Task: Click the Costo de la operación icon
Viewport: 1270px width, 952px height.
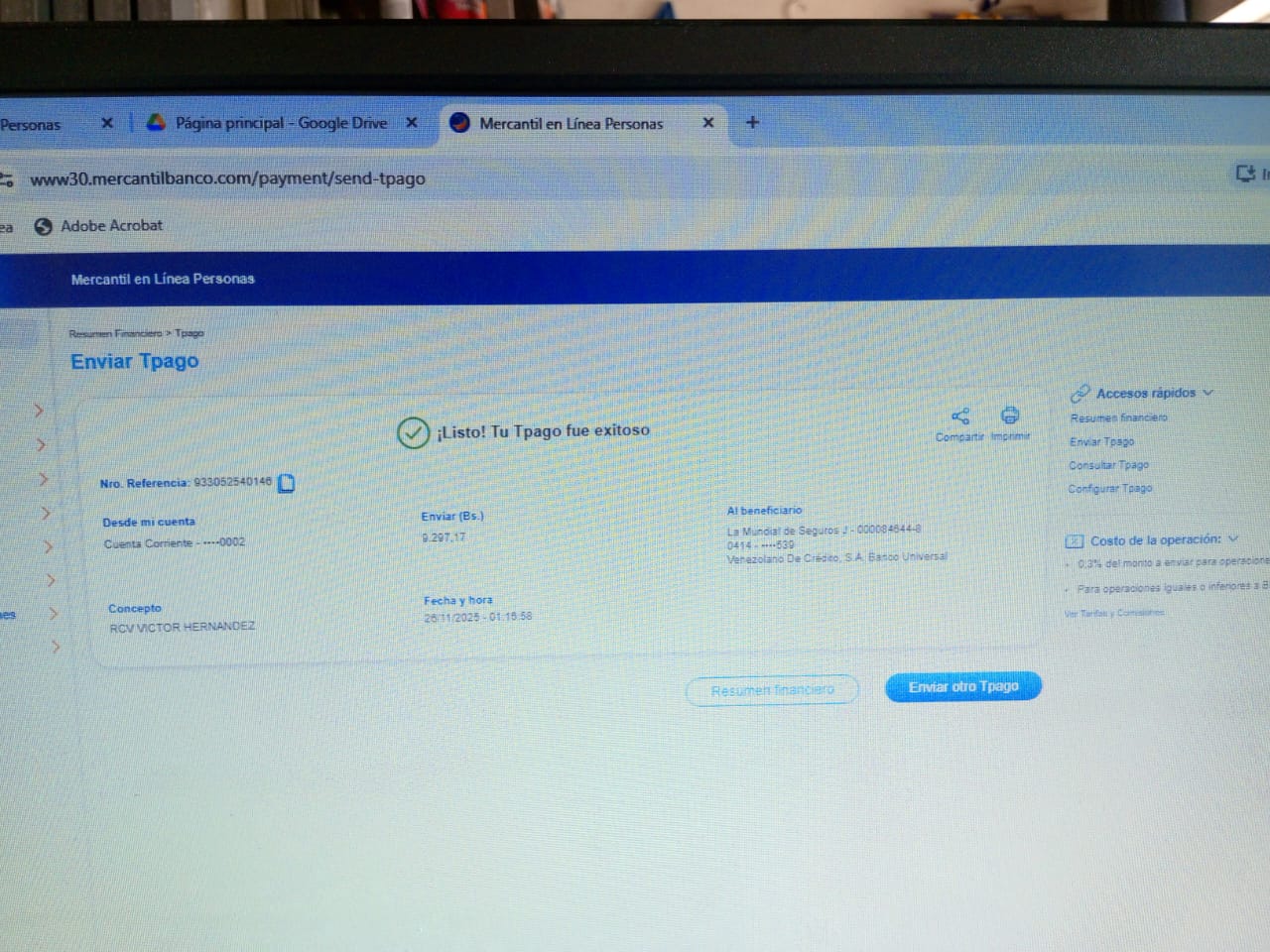Action: pyautogui.click(x=1074, y=541)
